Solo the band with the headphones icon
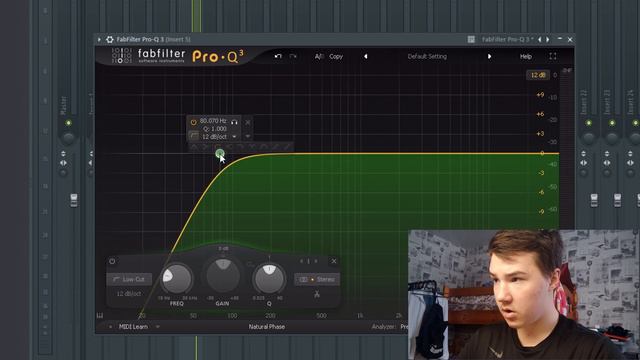 coord(234,122)
